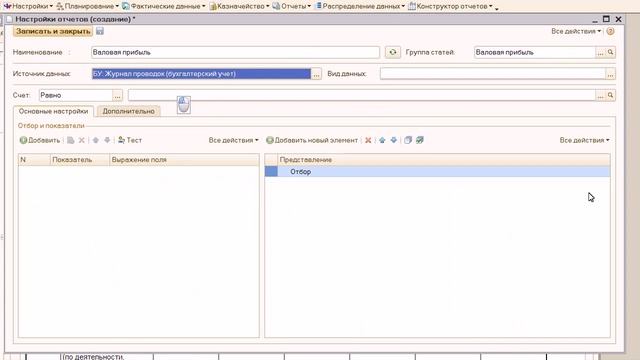Move the filter element down with the blue arrow
The width and height of the screenshot is (640, 360).
pos(393,140)
